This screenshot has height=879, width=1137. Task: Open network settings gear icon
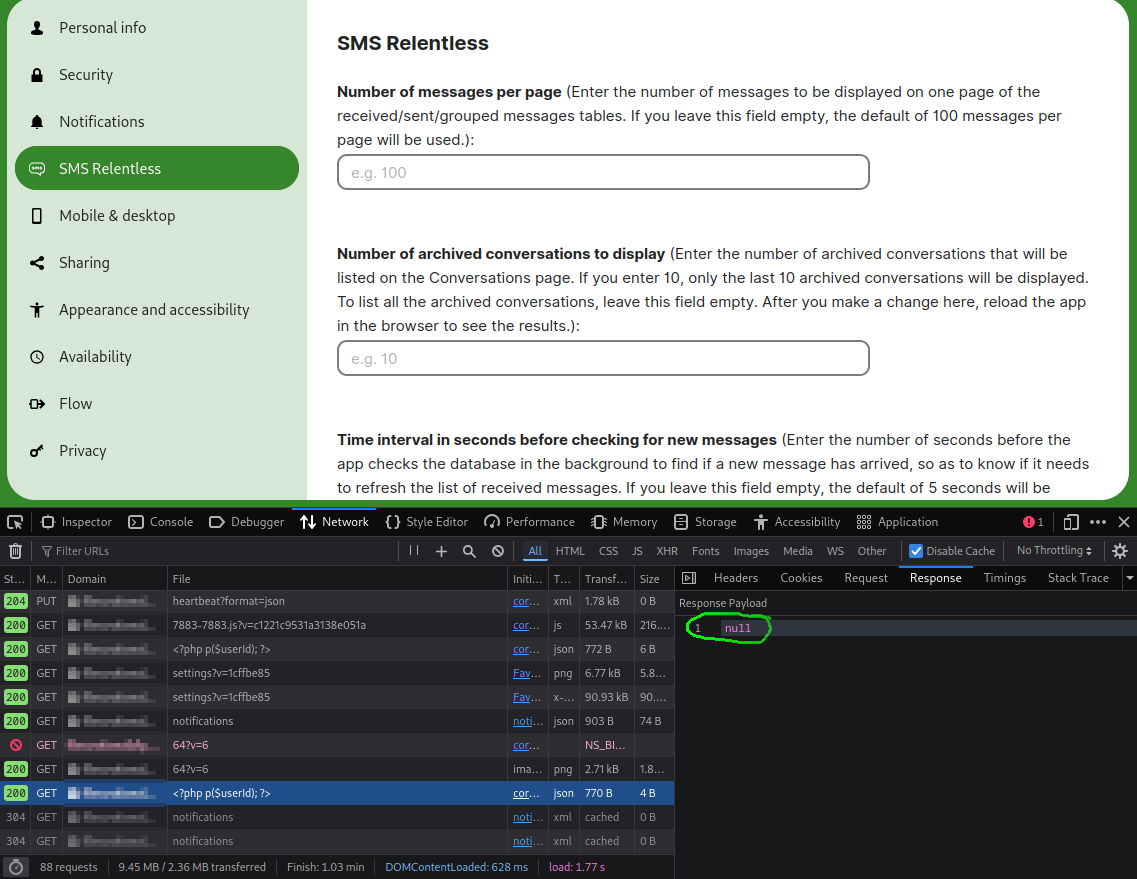coord(1120,551)
